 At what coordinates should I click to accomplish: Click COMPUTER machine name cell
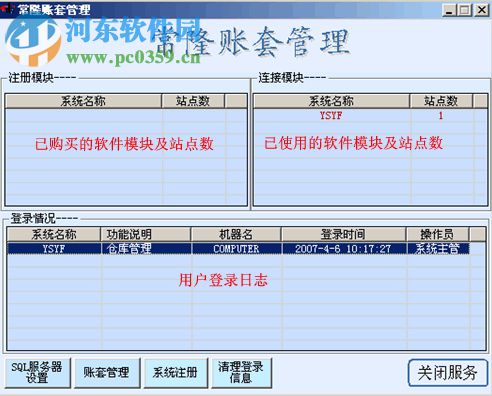pyautogui.click(x=236, y=249)
